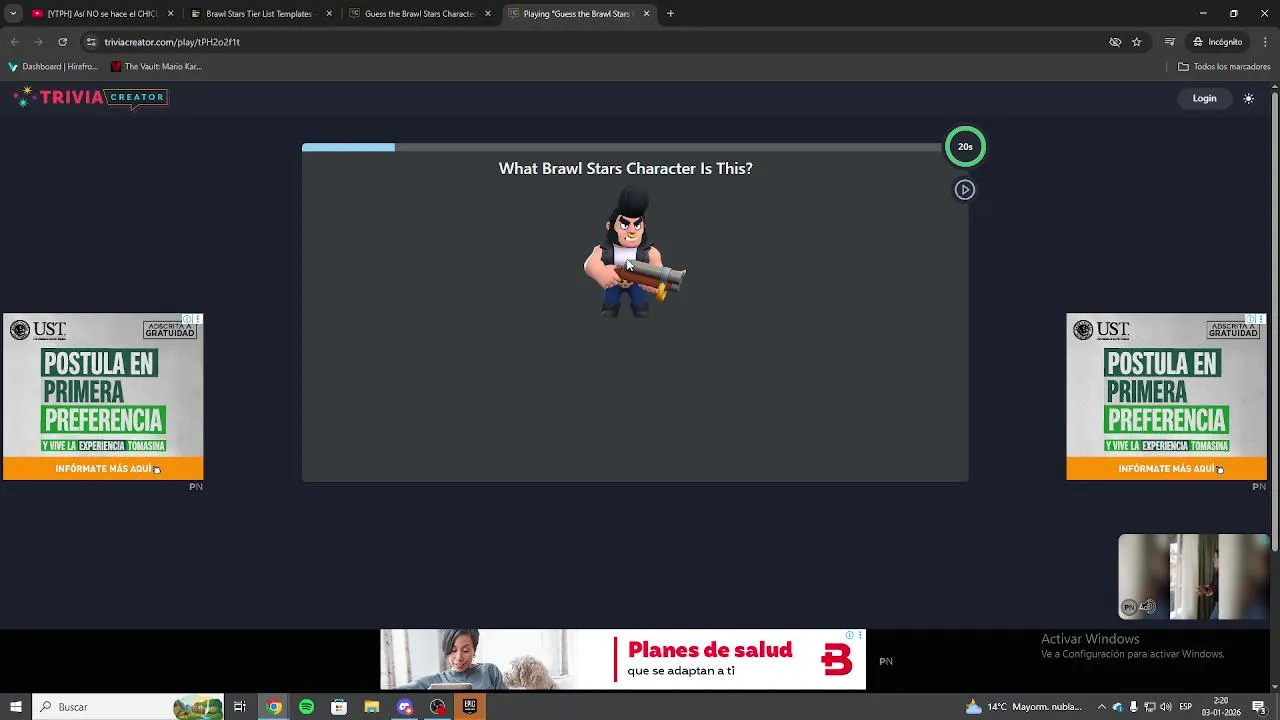The height and width of the screenshot is (720, 1280).
Task: Open the tab search dropdown arrow
Action: click(13, 14)
